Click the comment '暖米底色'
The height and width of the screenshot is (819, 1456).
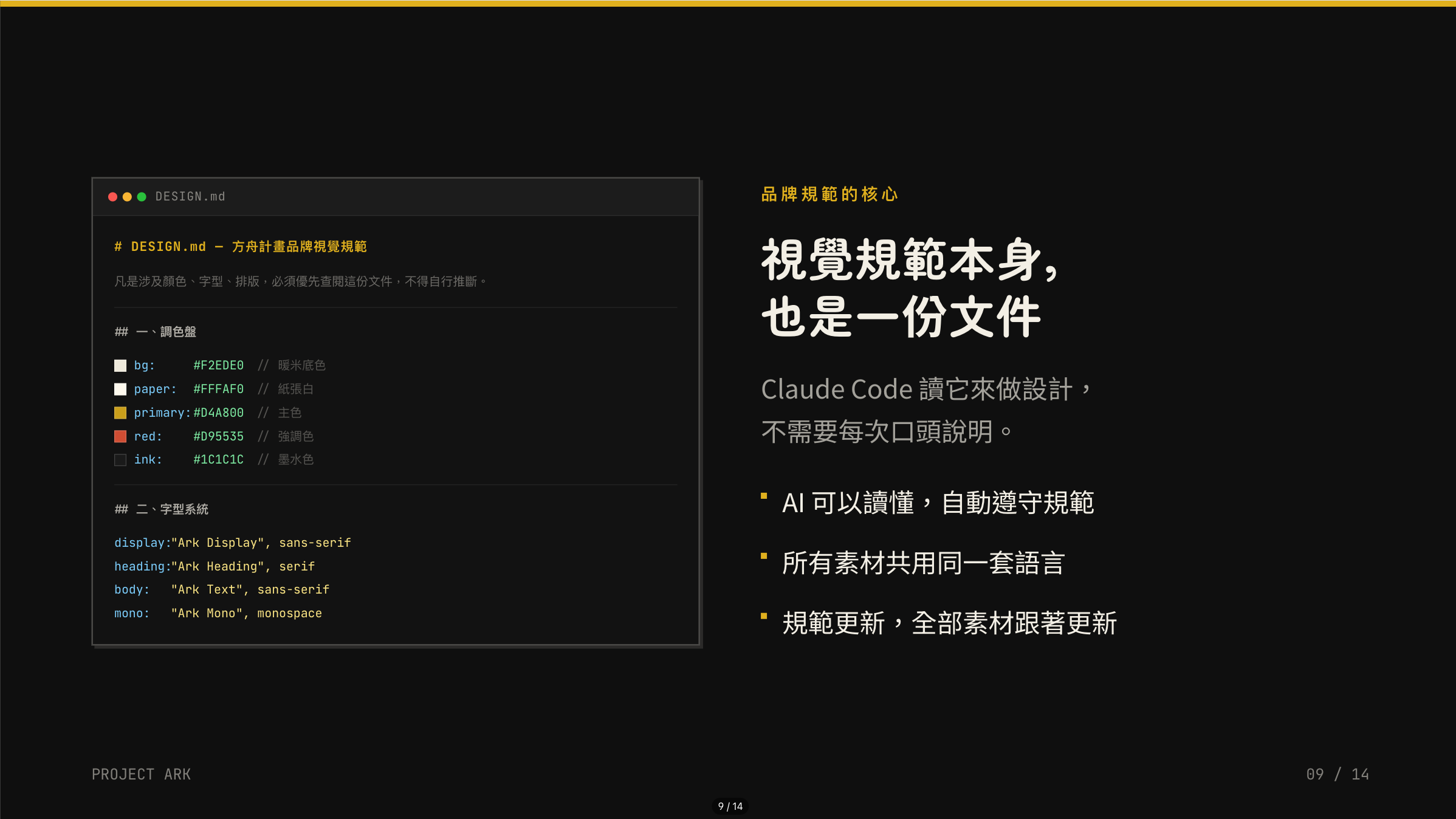click(302, 365)
